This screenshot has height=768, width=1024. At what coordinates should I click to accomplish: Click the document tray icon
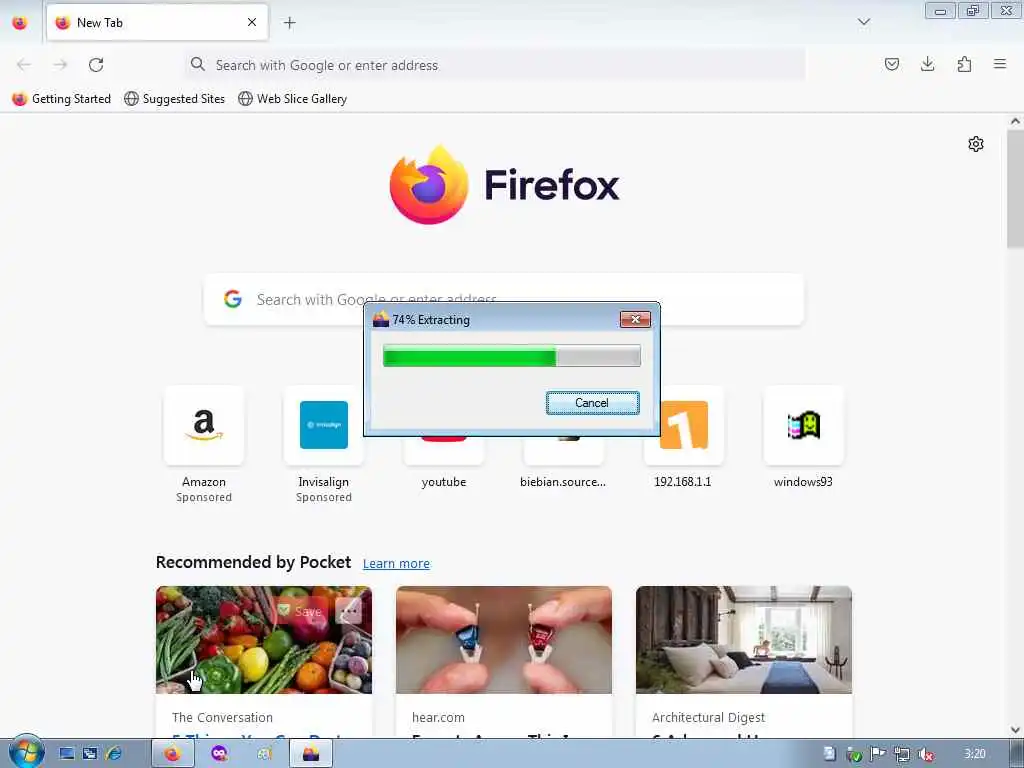[829, 754]
